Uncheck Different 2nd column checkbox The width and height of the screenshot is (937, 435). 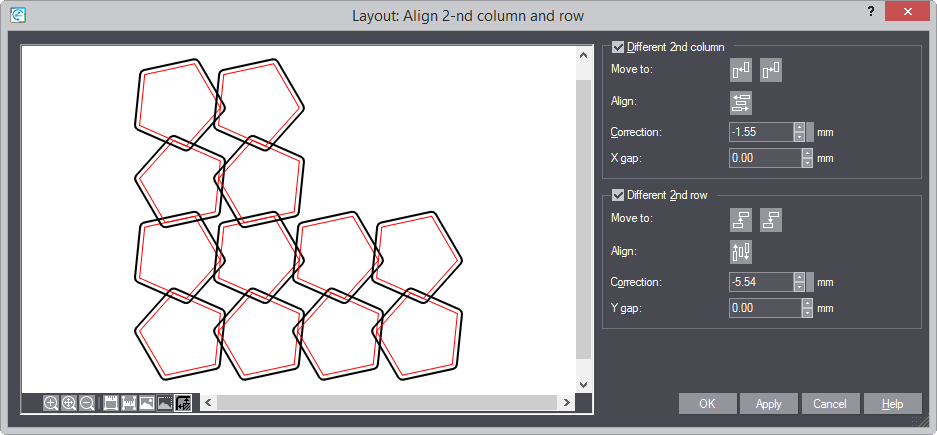[x=618, y=47]
